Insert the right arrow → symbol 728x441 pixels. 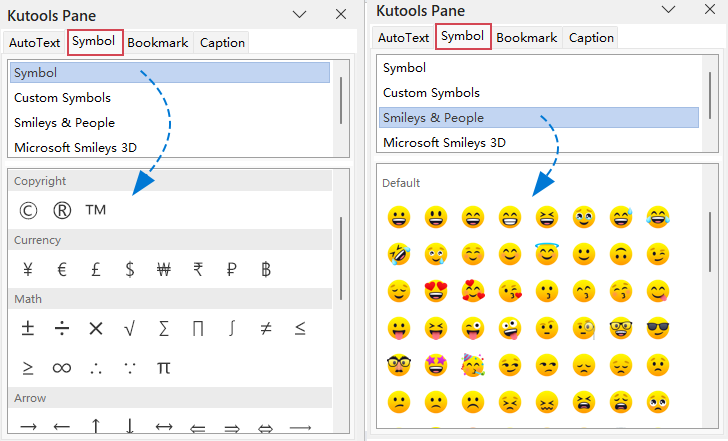28,426
